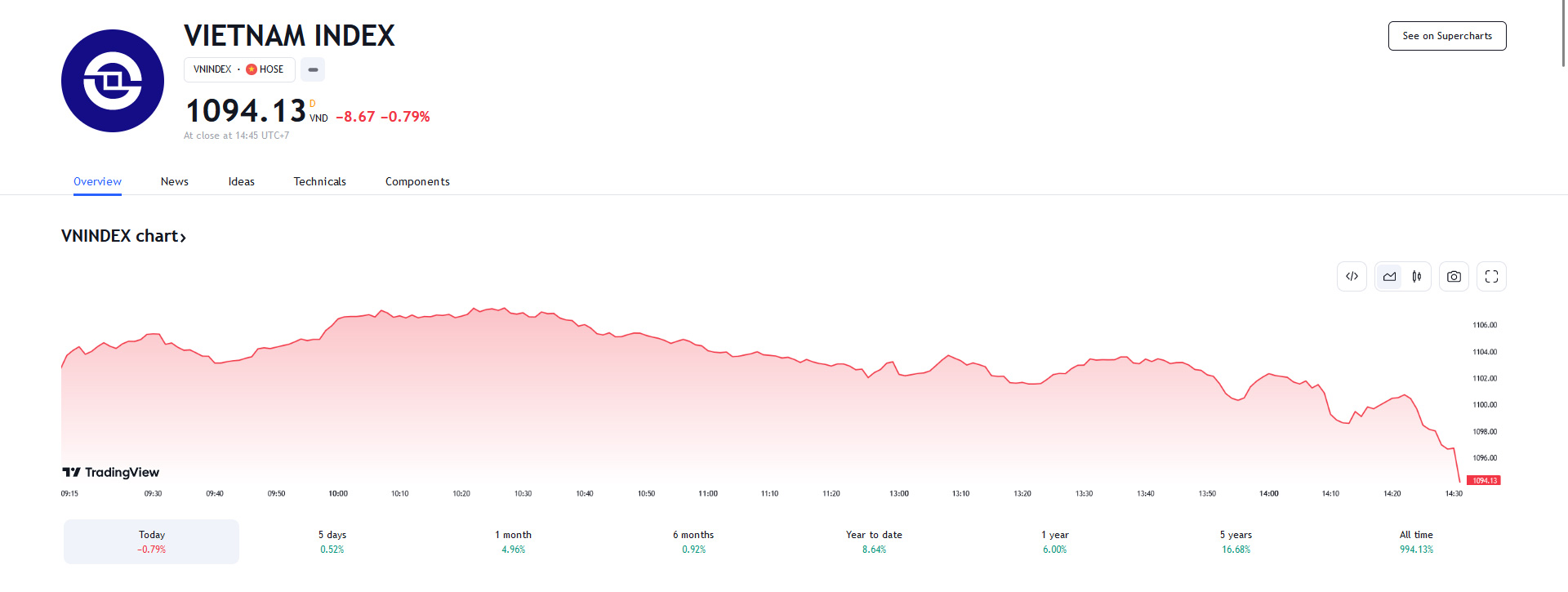
Task: Switch to area chart style
Action: pyautogui.click(x=1389, y=277)
